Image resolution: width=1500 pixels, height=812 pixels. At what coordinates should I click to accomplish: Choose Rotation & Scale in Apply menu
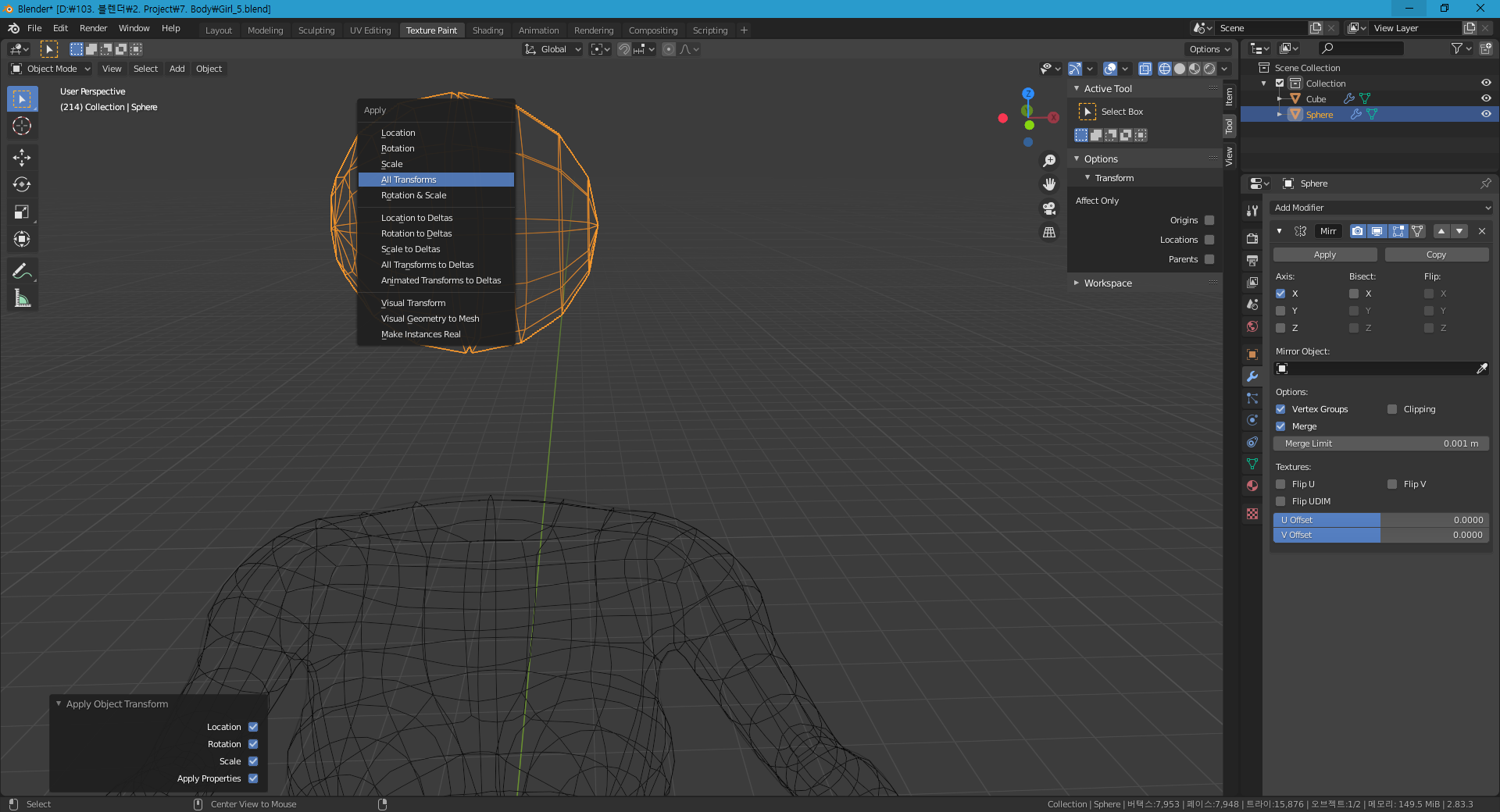pyautogui.click(x=436, y=195)
